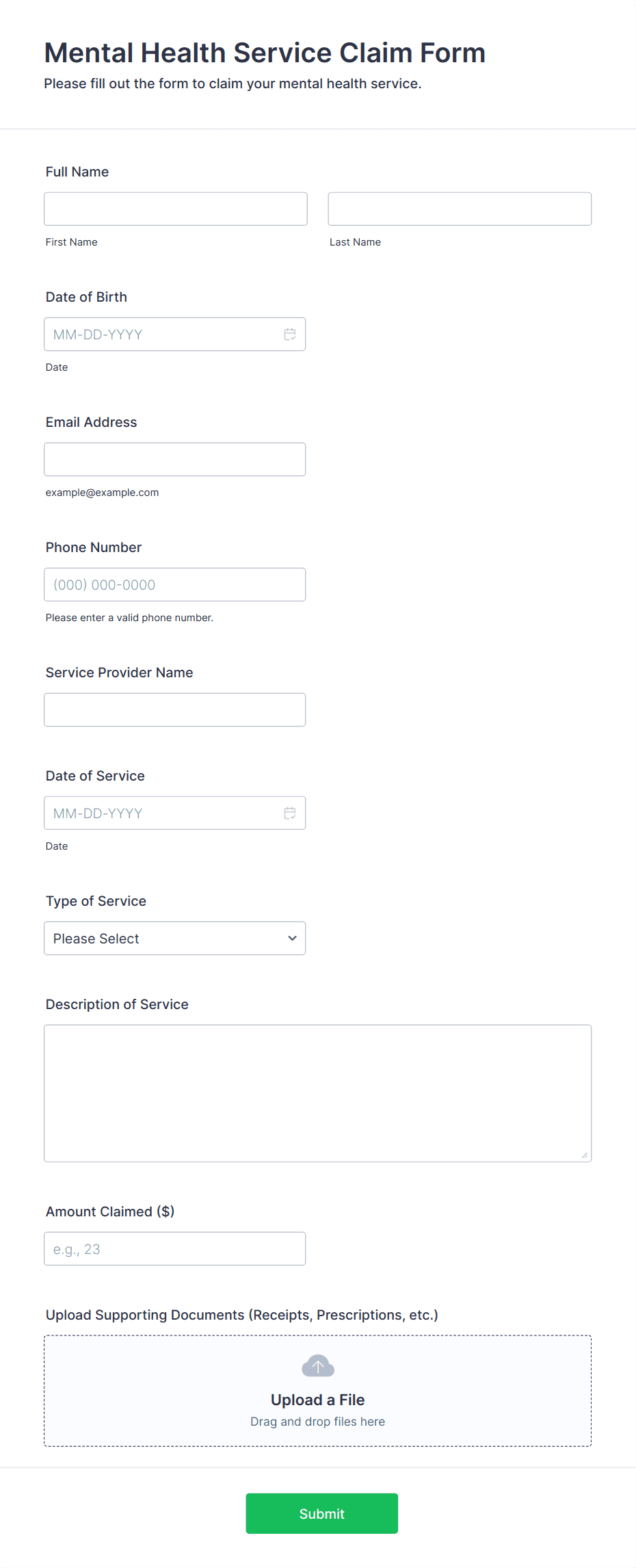The height and width of the screenshot is (1568, 636).
Task: Click the First Name input field
Action: pyautogui.click(x=176, y=209)
